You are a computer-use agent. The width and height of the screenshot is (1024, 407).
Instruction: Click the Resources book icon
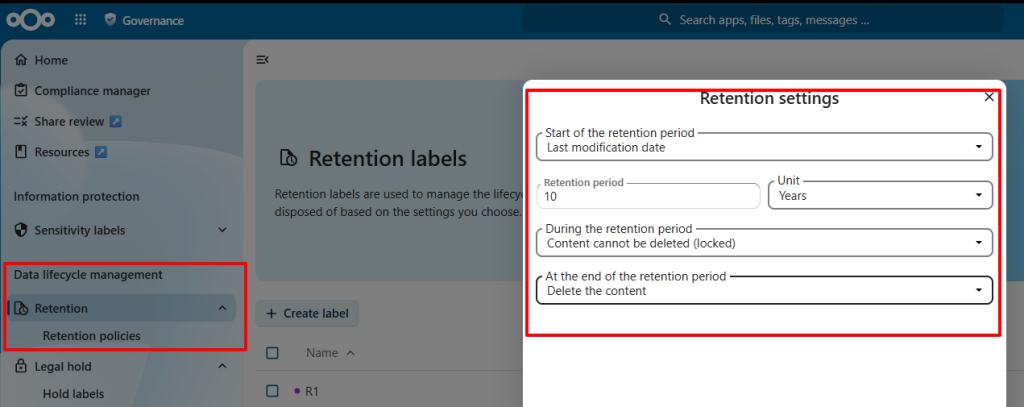pos(21,152)
